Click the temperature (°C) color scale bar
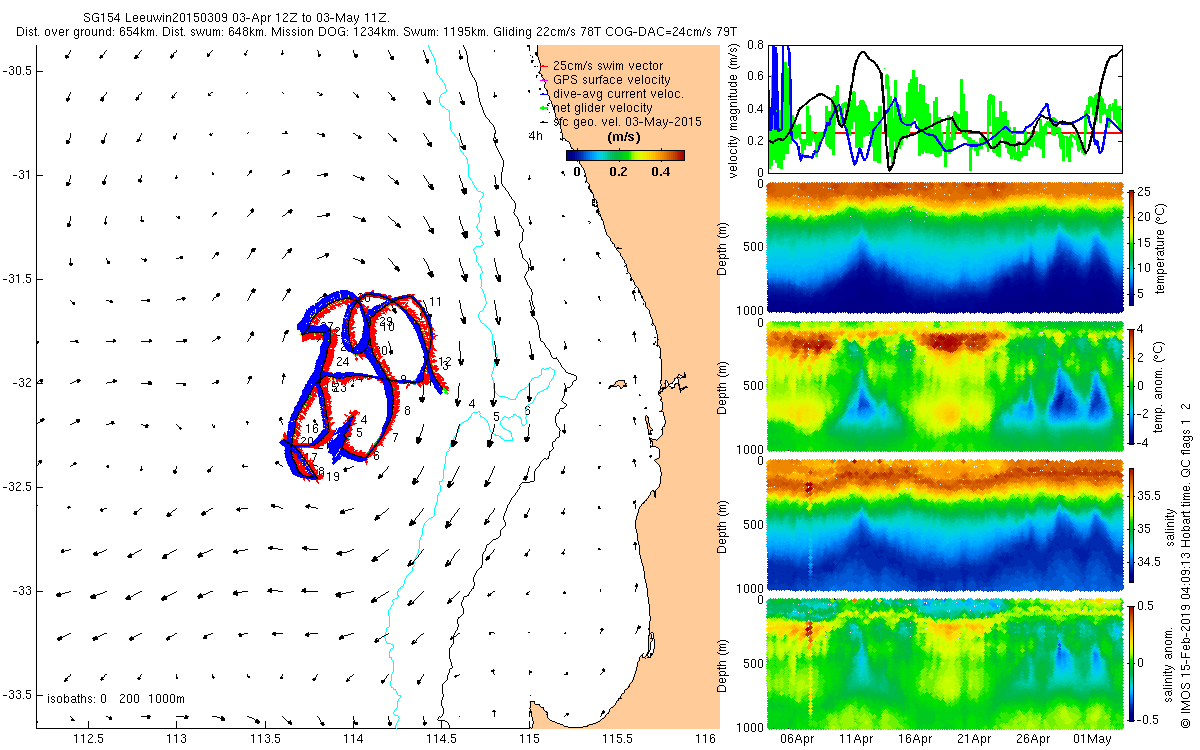The image size is (1200, 750). click(1130, 250)
